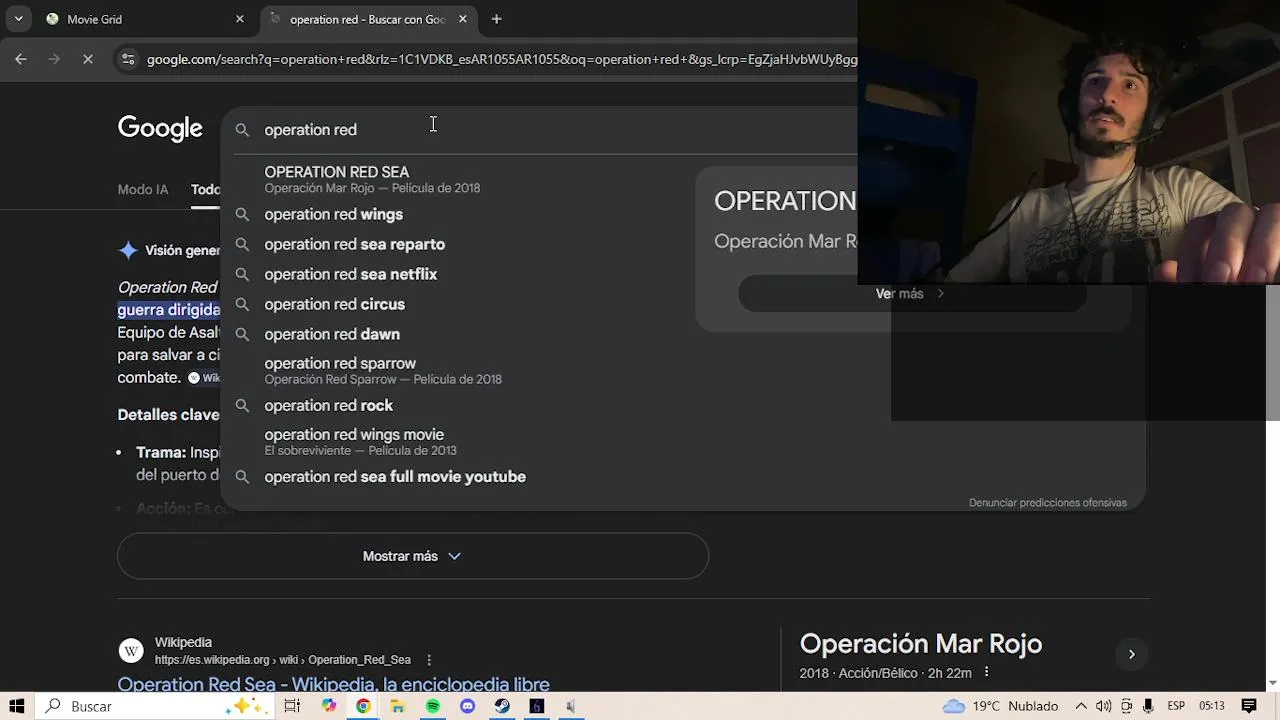Viewport: 1280px width, 720px height.
Task: Open the tab search dropdown arrow
Action: [x=18, y=19]
